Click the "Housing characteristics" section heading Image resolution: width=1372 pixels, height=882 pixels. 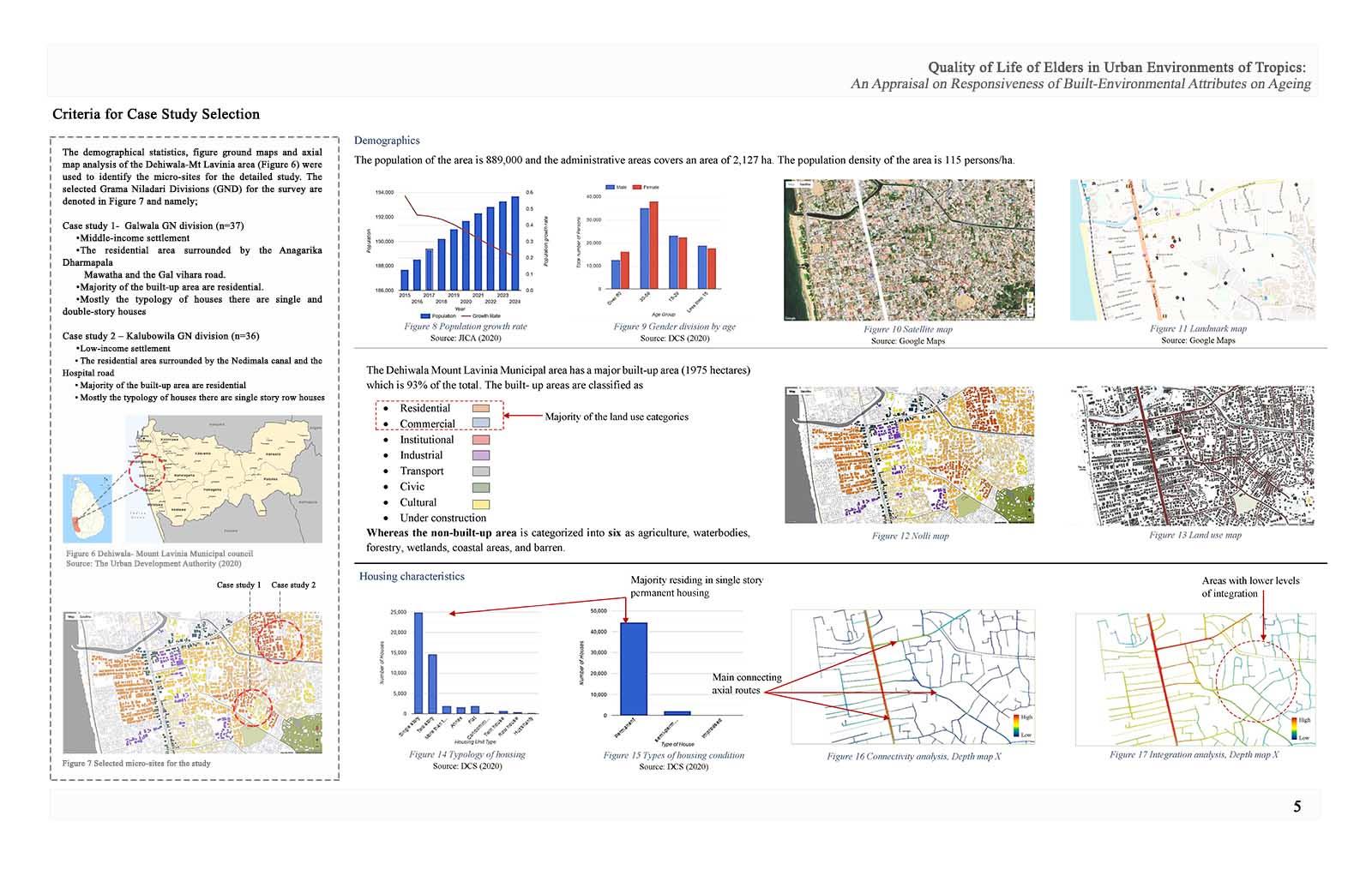coord(412,576)
